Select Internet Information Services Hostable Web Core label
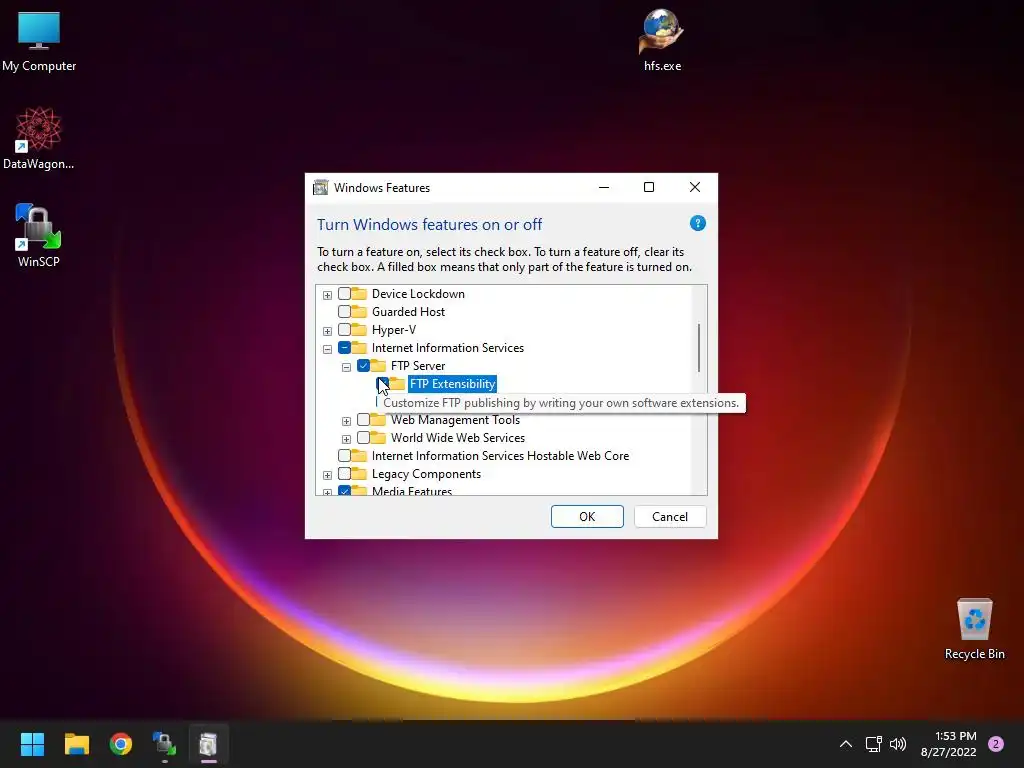The image size is (1024, 768). coord(500,456)
